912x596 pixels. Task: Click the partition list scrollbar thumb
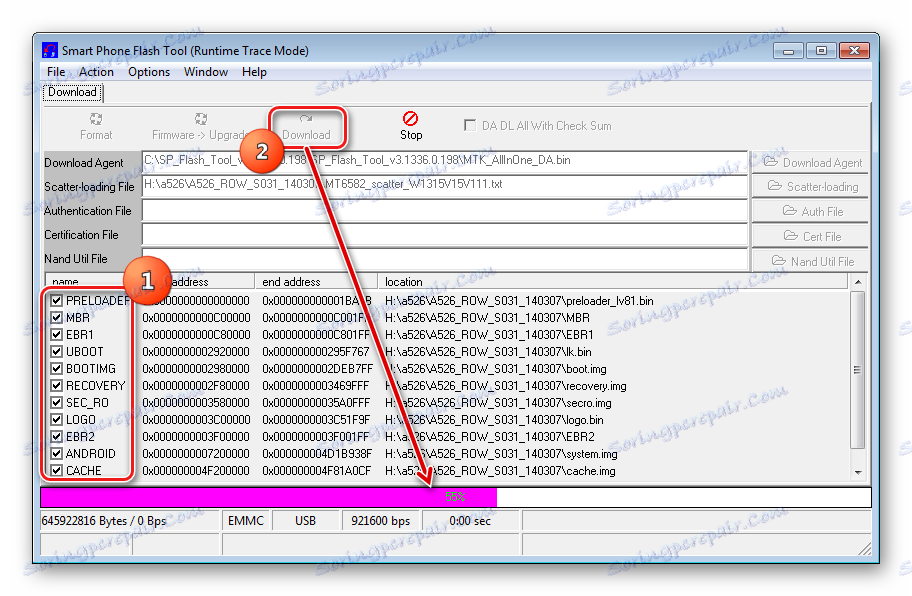[857, 370]
